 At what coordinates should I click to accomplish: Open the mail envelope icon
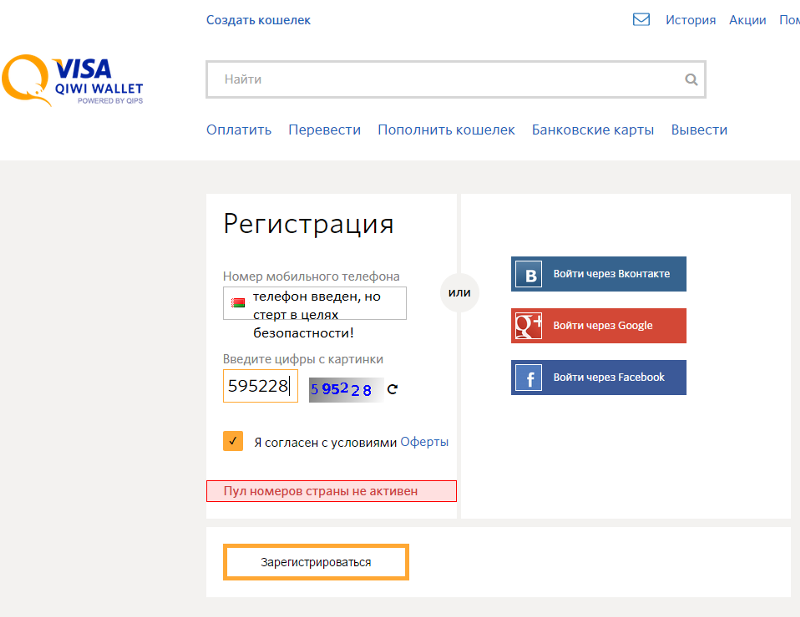641,19
